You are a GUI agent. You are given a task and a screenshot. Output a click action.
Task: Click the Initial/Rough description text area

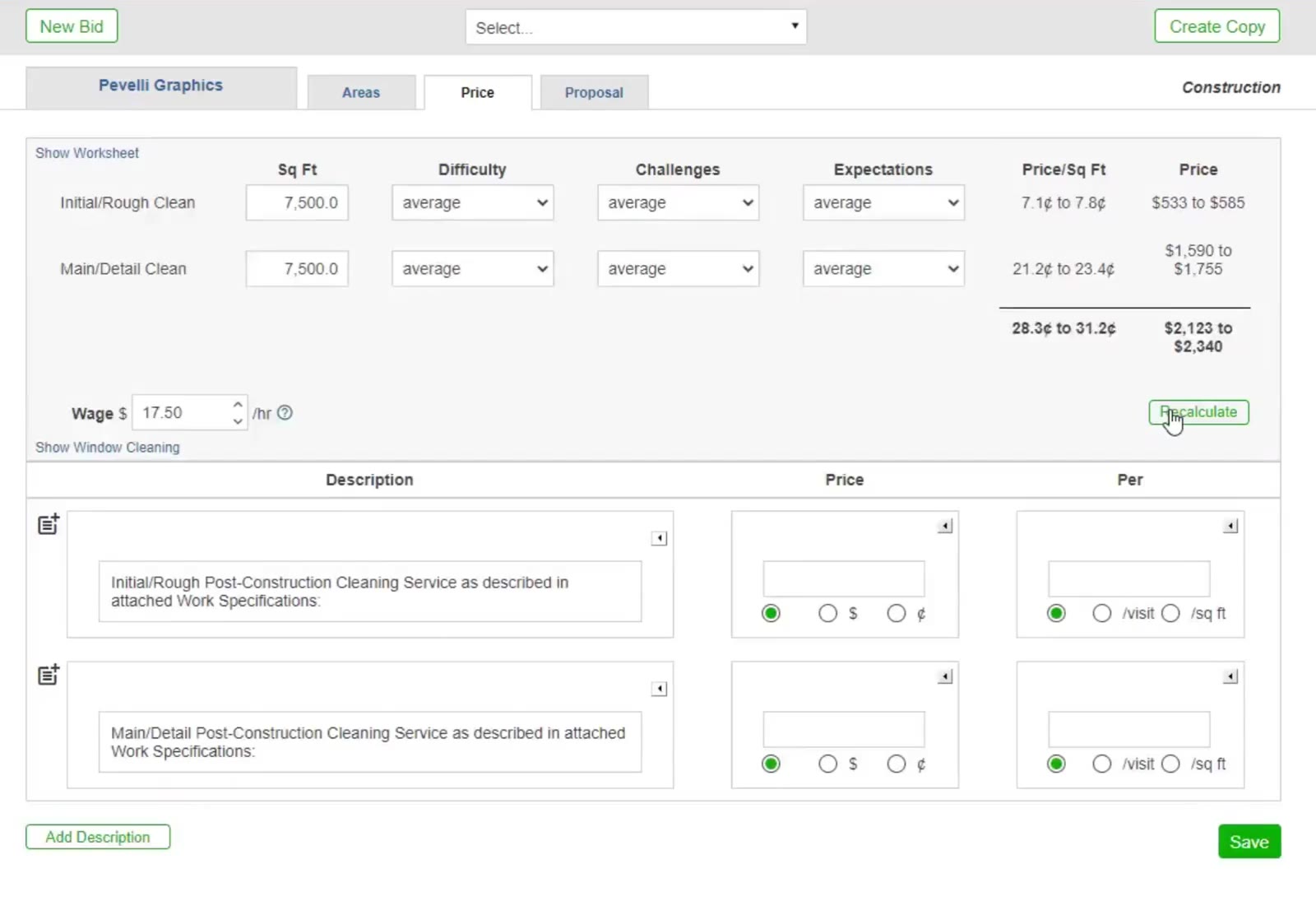(370, 592)
